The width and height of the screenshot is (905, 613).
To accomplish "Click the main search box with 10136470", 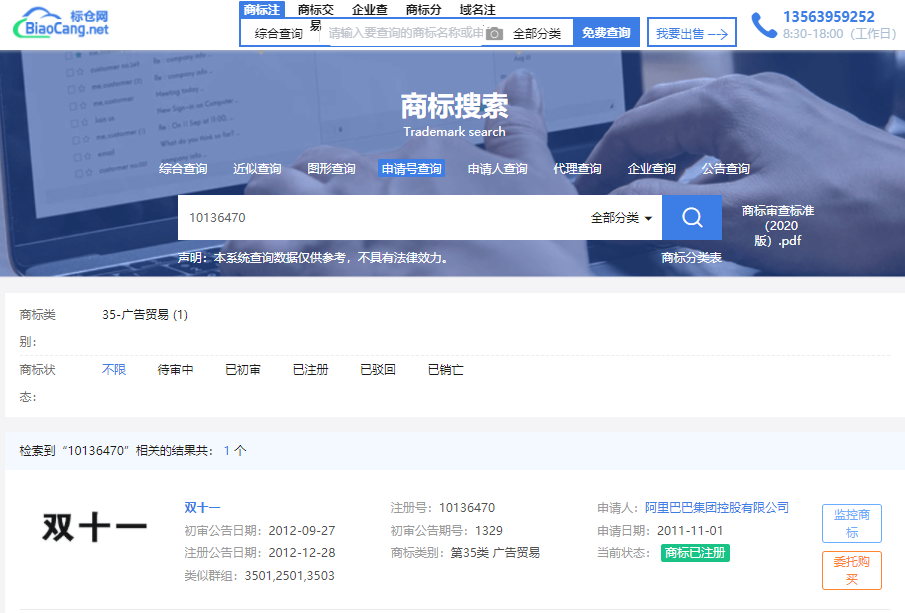I will click(381, 218).
